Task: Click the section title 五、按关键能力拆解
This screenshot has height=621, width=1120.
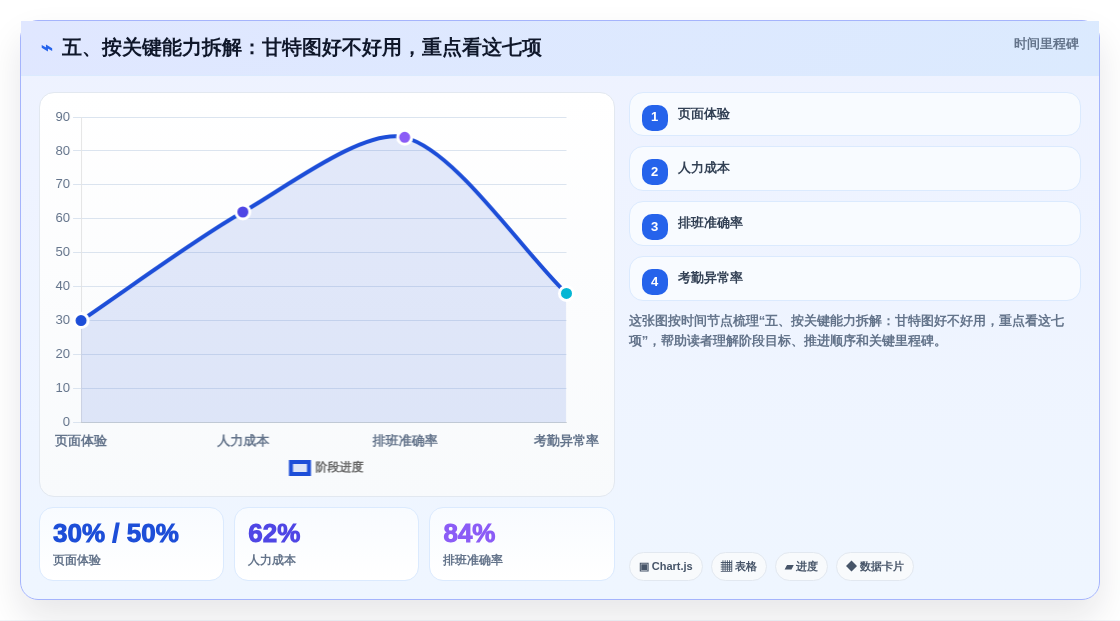Action: 301,48
